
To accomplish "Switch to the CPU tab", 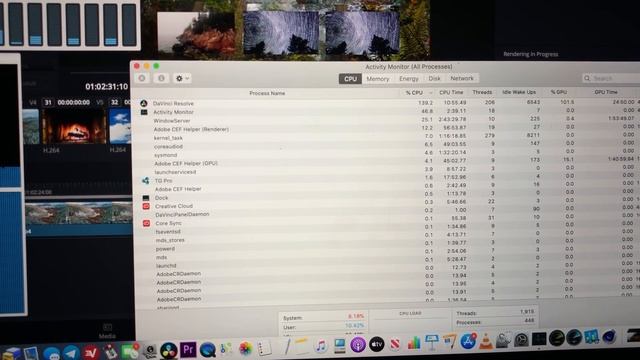I will (x=350, y=79).
